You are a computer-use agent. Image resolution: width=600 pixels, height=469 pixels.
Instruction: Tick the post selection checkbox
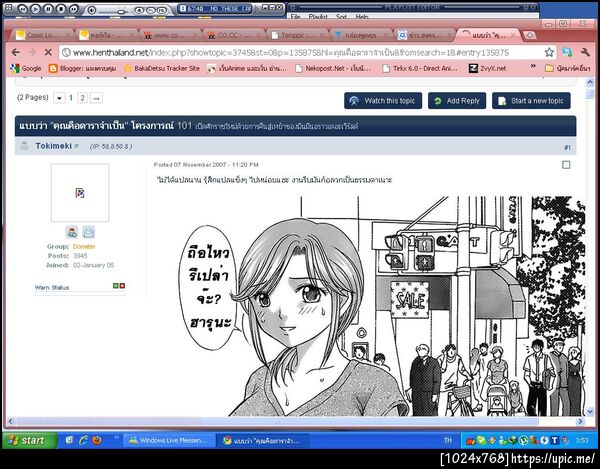(566, 165)
